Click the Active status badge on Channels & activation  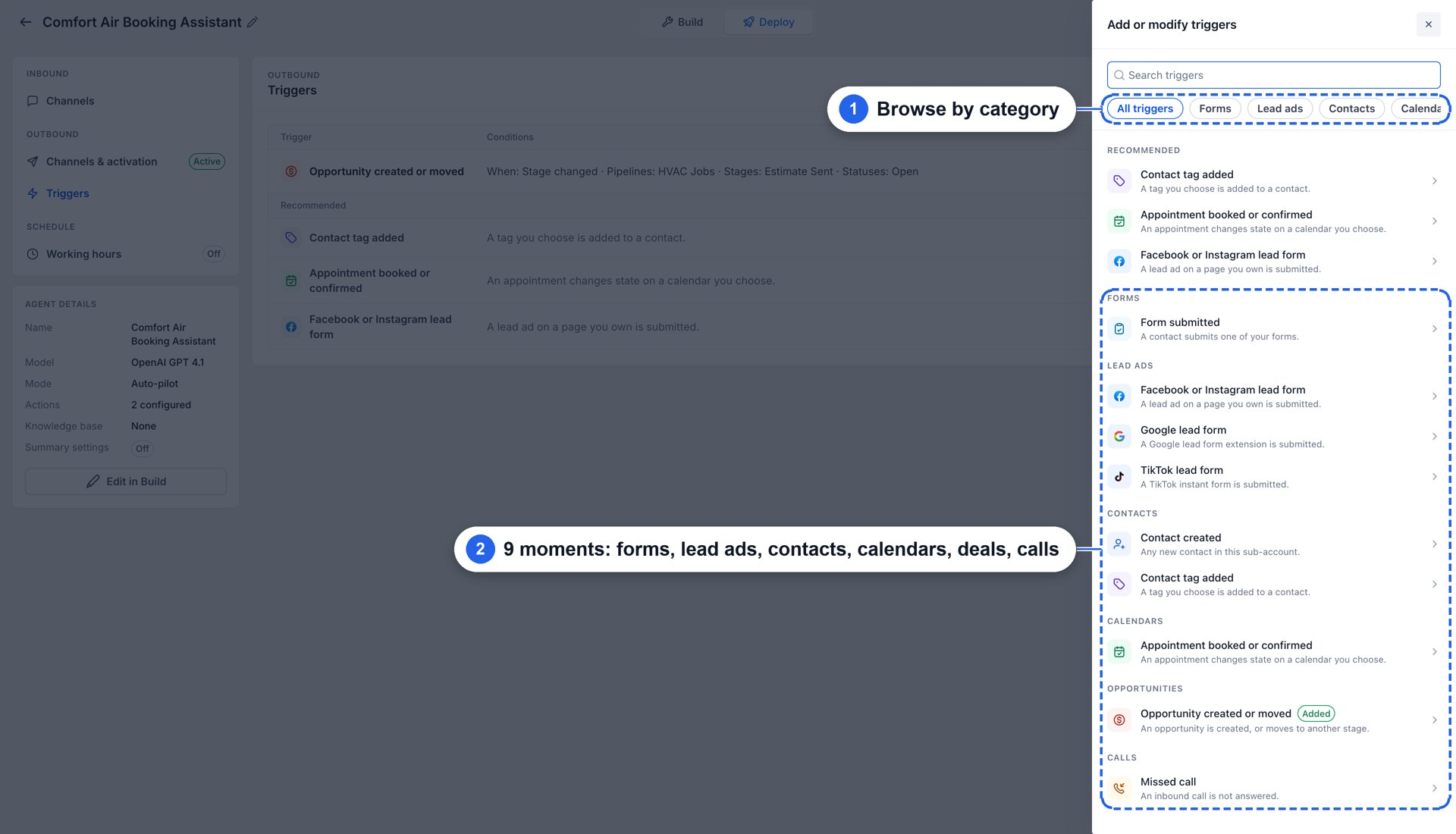coord(207,161)
